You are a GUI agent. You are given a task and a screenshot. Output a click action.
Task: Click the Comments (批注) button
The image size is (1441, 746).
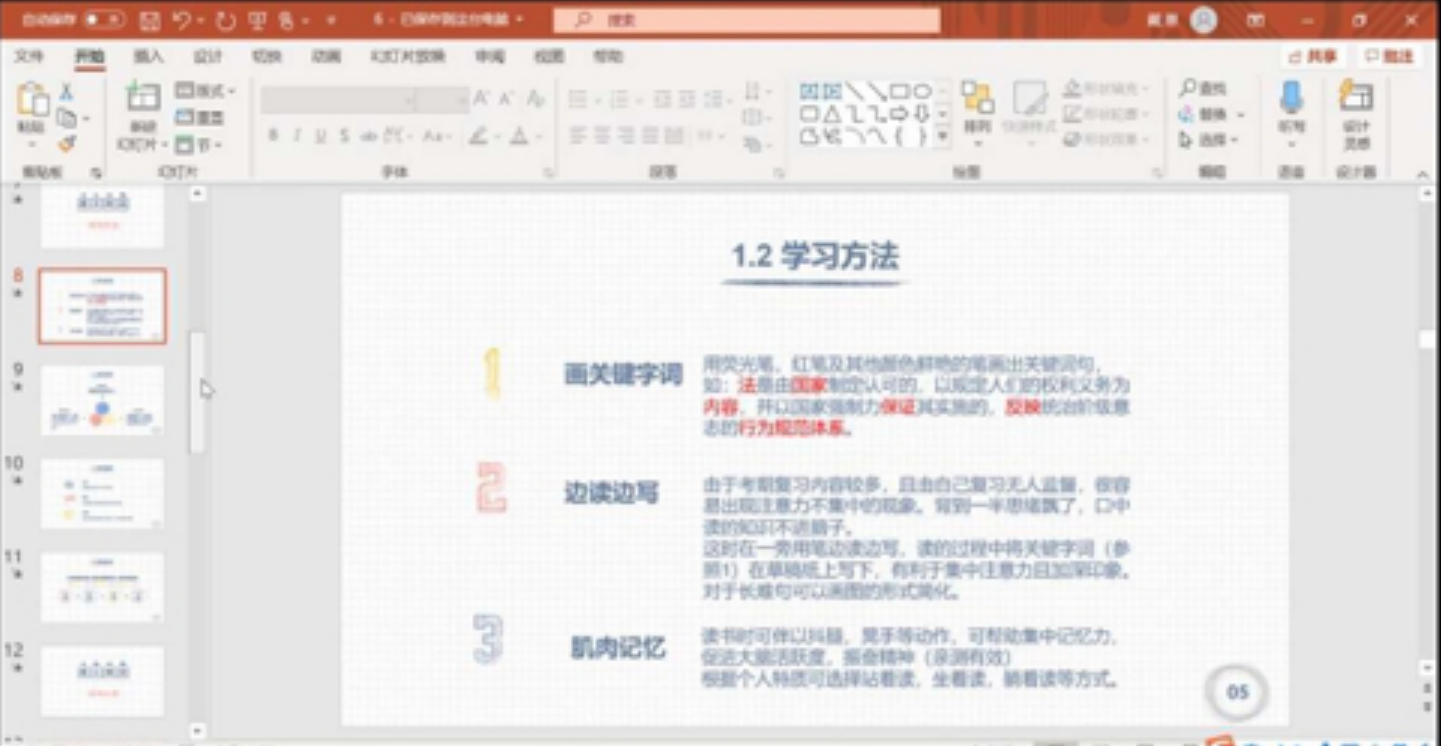click(1391, 57)
